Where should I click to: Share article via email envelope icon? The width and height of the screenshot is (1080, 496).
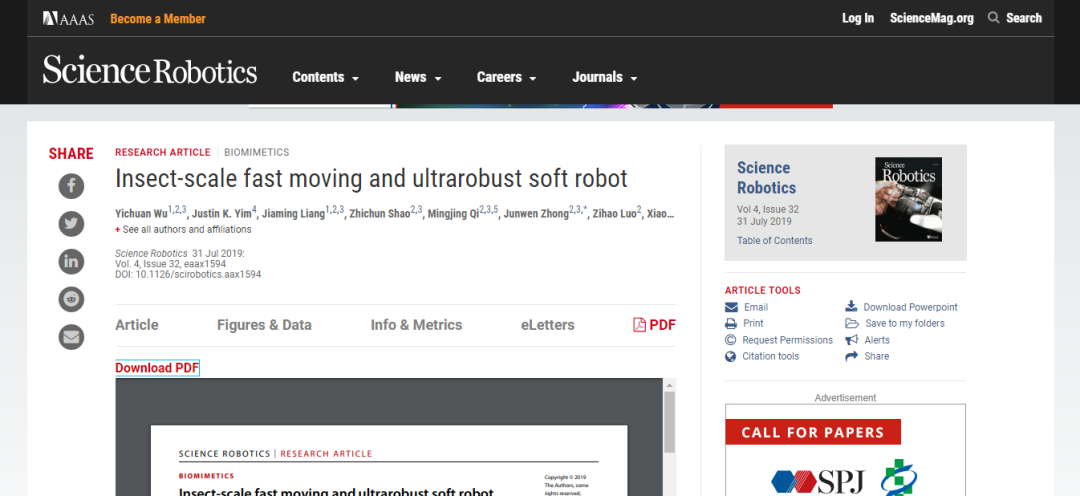[71, 337]
